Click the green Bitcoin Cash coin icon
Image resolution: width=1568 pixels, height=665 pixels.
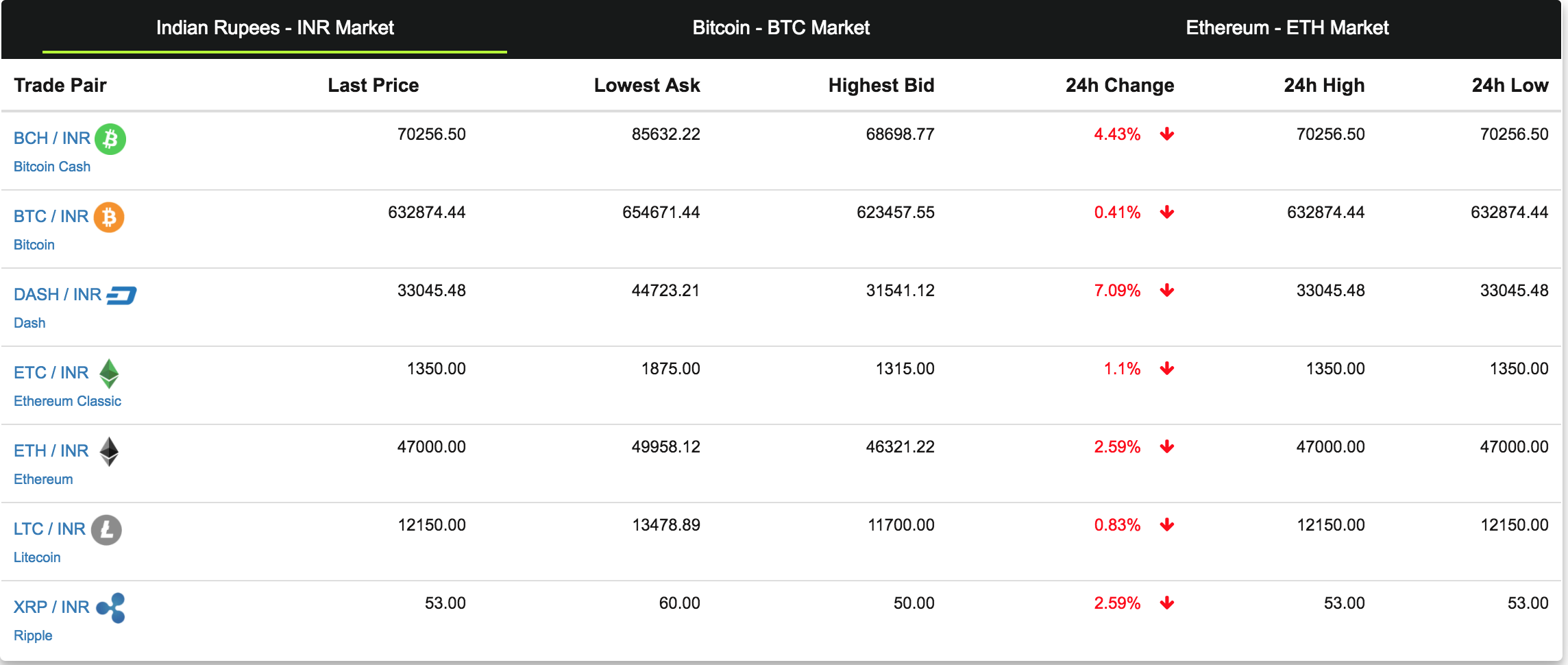(110, 139)
